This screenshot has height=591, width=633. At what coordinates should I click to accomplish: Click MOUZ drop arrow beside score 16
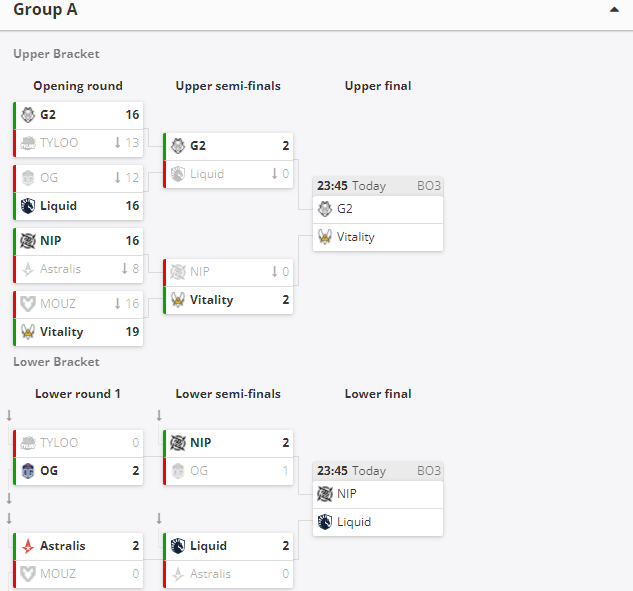click(x=117, y=303)
